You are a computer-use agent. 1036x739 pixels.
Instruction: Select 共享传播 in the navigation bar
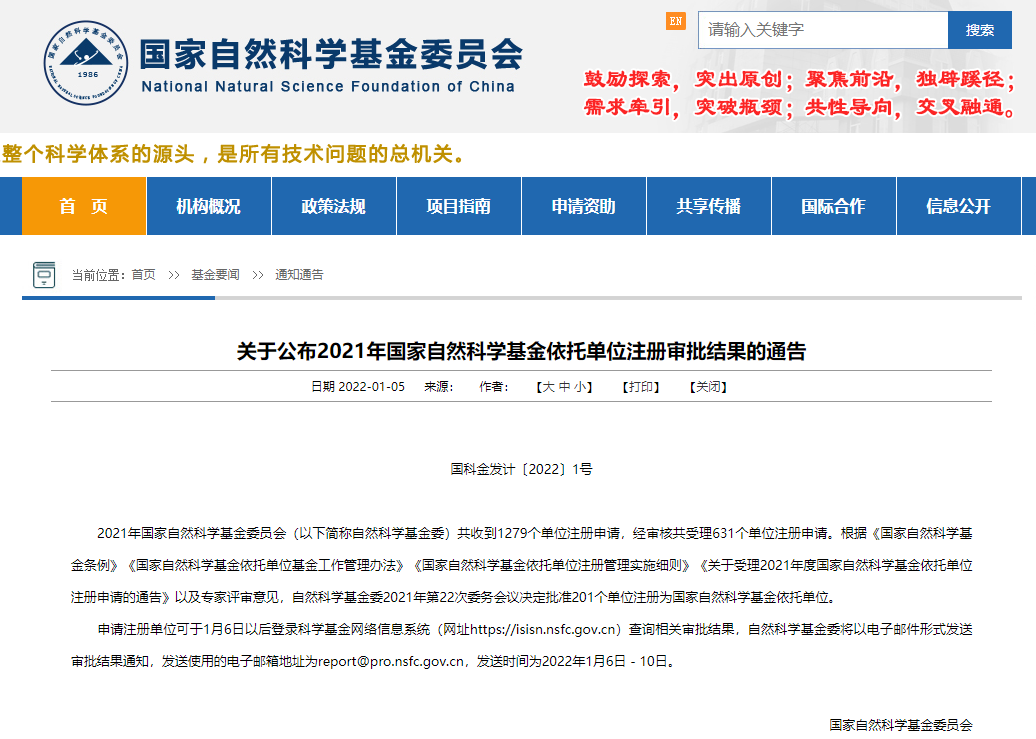pyautogui.click(x=708, y=206)
